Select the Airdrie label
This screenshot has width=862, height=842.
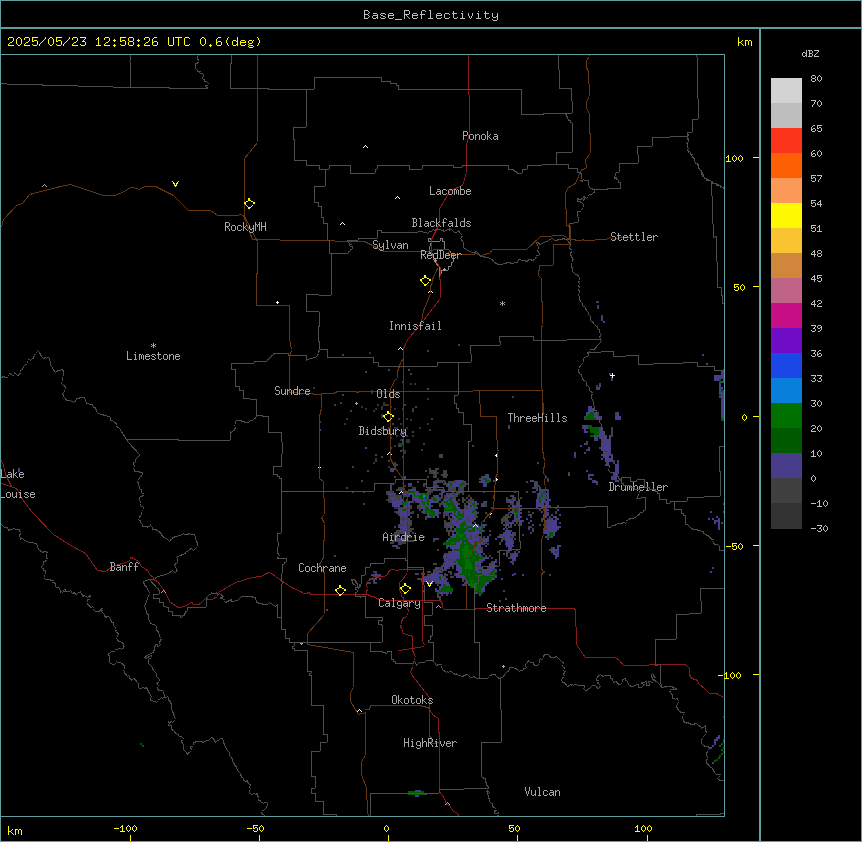coord(404,537)
